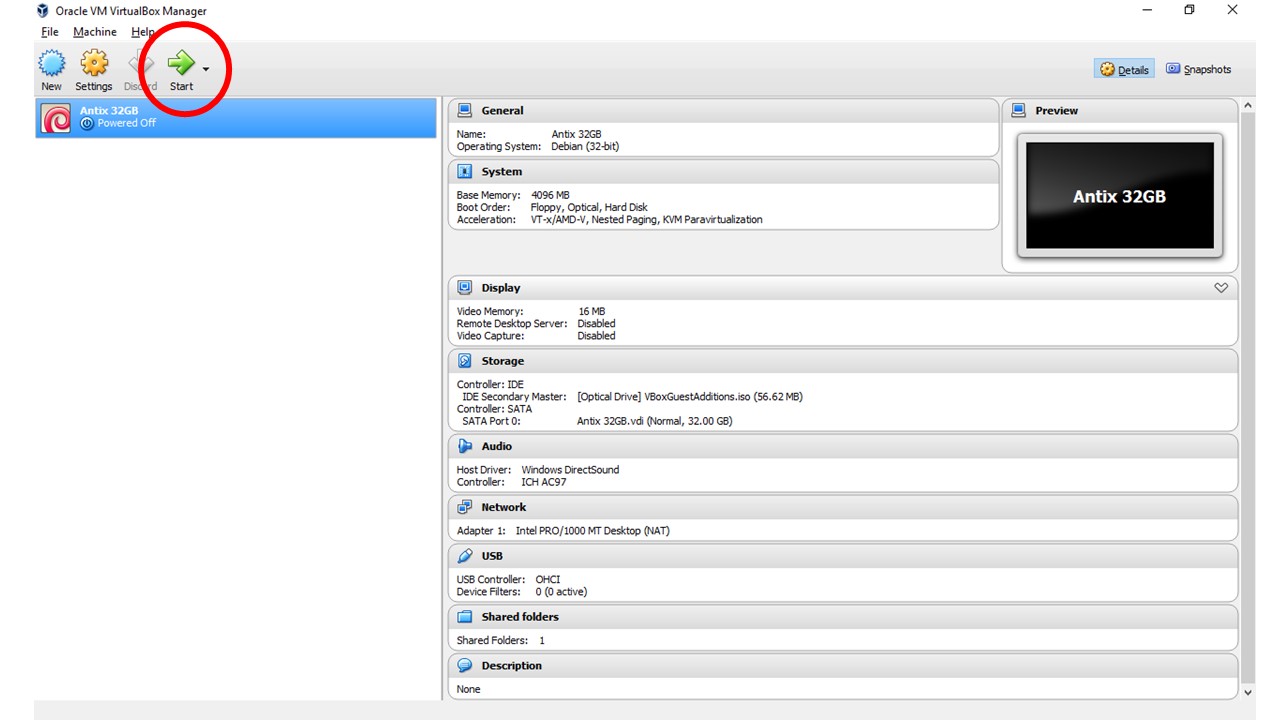1280x720 pixels.
Task: Open the USB settings heading
Action: pyautogui.click(x=492, y=556)
